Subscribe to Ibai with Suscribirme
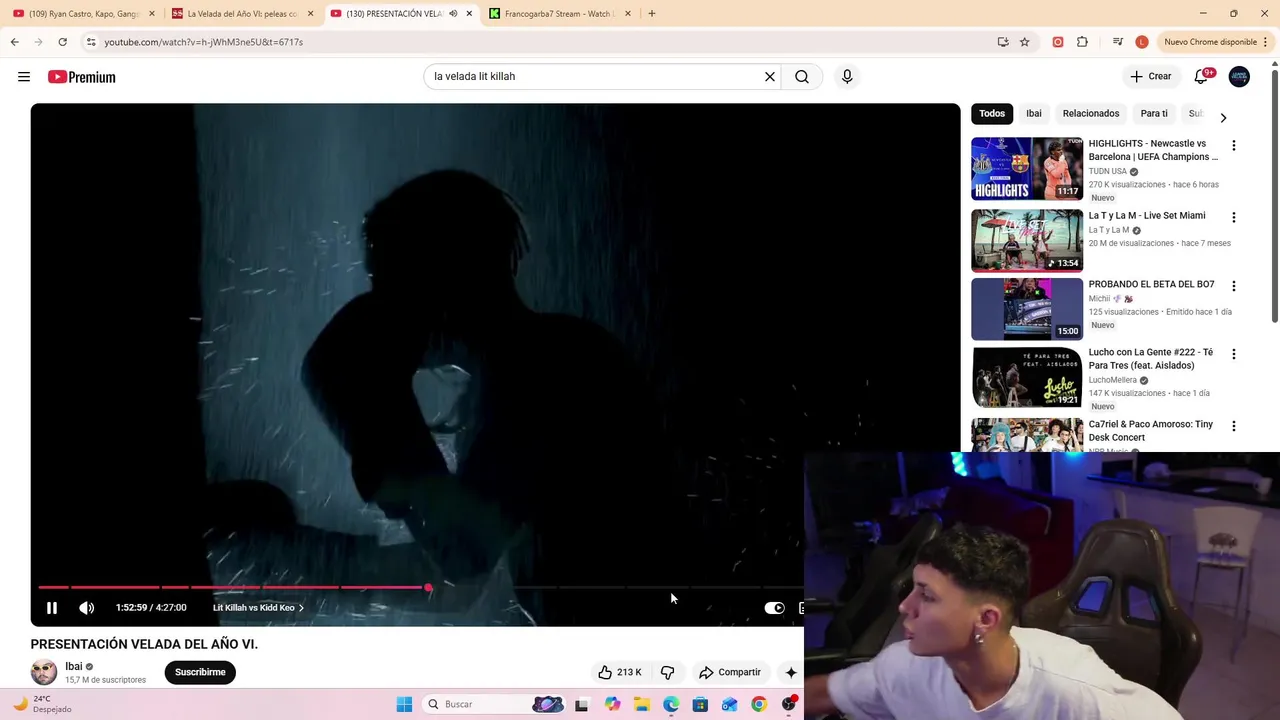 point(200,672)
